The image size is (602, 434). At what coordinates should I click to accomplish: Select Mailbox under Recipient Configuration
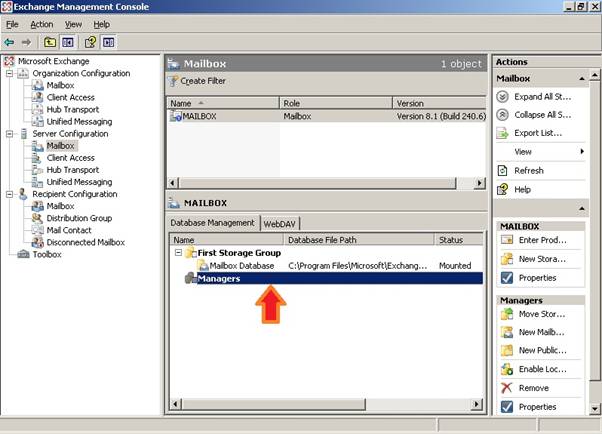[x=60, y=206]
